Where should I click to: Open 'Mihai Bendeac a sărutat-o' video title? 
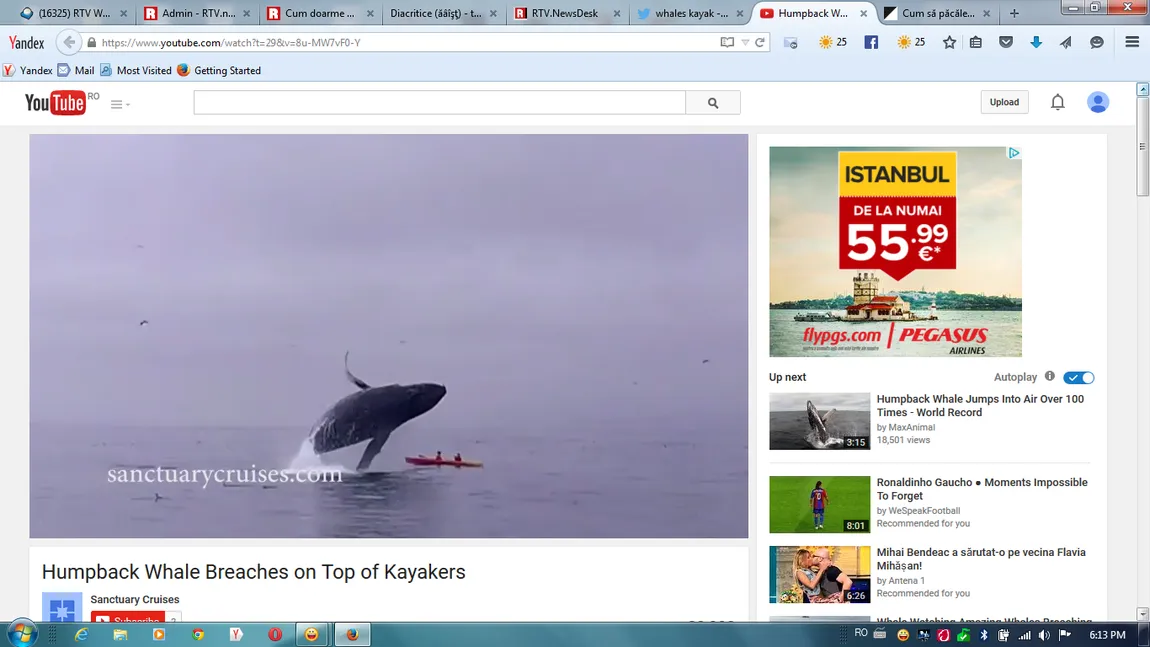pyautogui.click(x=981, y=559)
